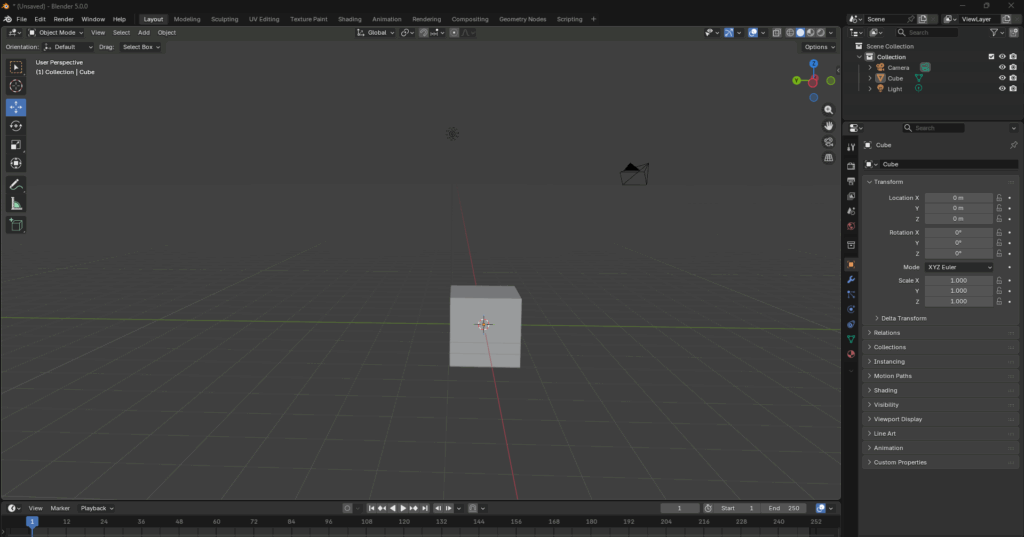The height and width of the screenshot is (537, 1024).
Task: Click the zoom magnifier viewport gizmo
Action: [829, 111]
